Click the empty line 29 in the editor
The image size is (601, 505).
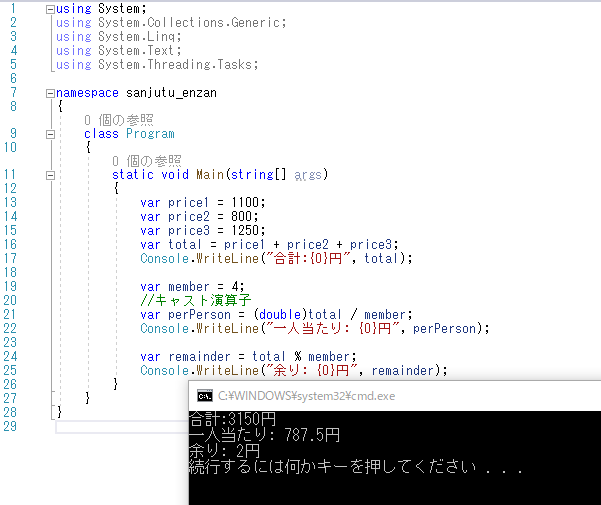[122, 427]
